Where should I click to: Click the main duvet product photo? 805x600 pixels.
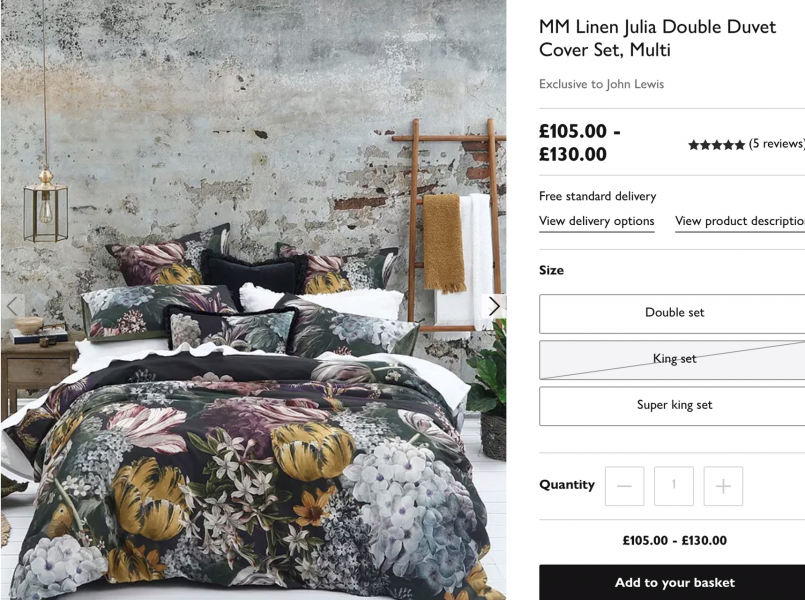pos(254,300)
